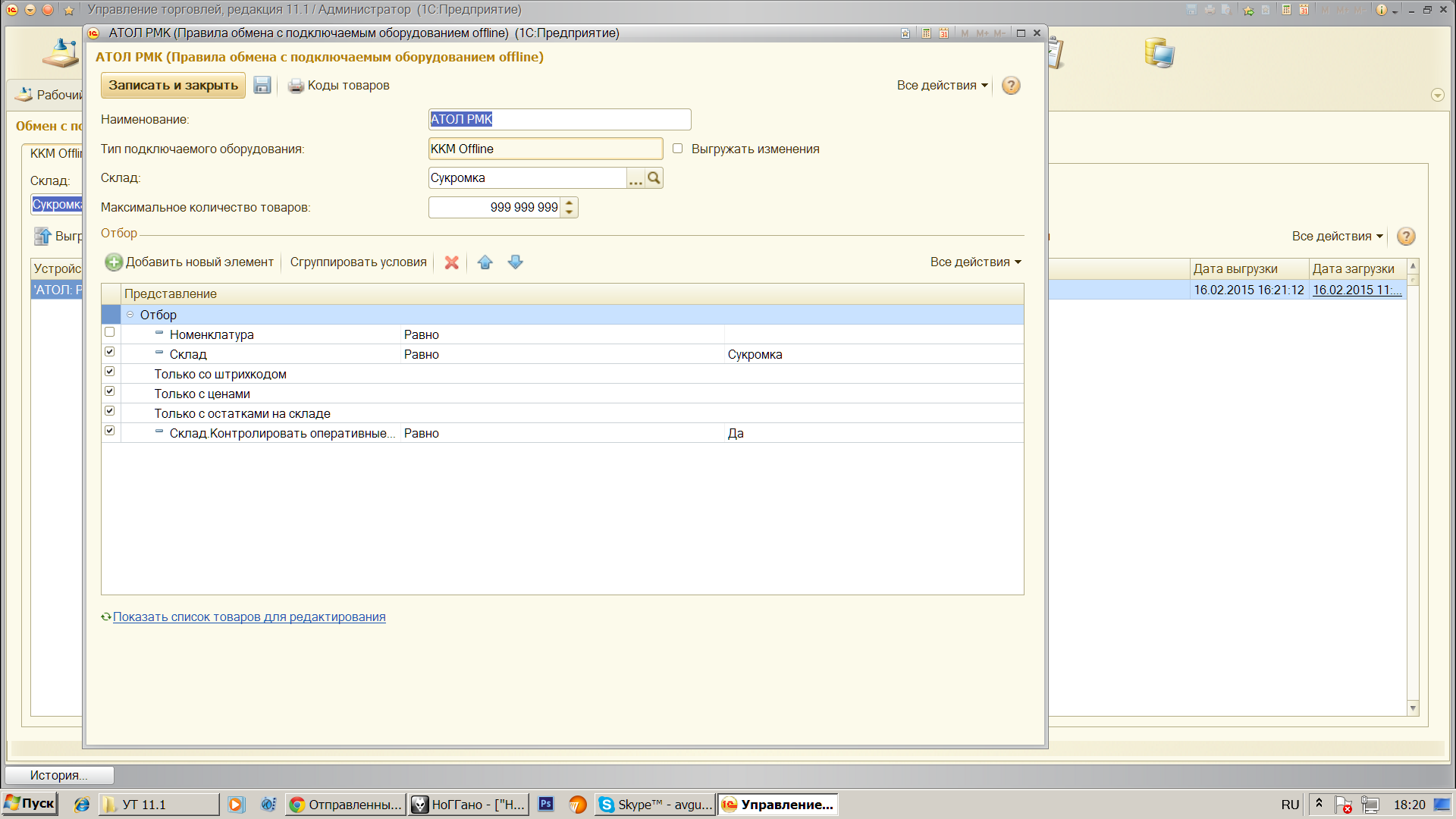Image resolution: width=1456 pixels, height=819 pixels.
Task: Open Все действия dropdown in top toolbar
Action: click(942, 86)
